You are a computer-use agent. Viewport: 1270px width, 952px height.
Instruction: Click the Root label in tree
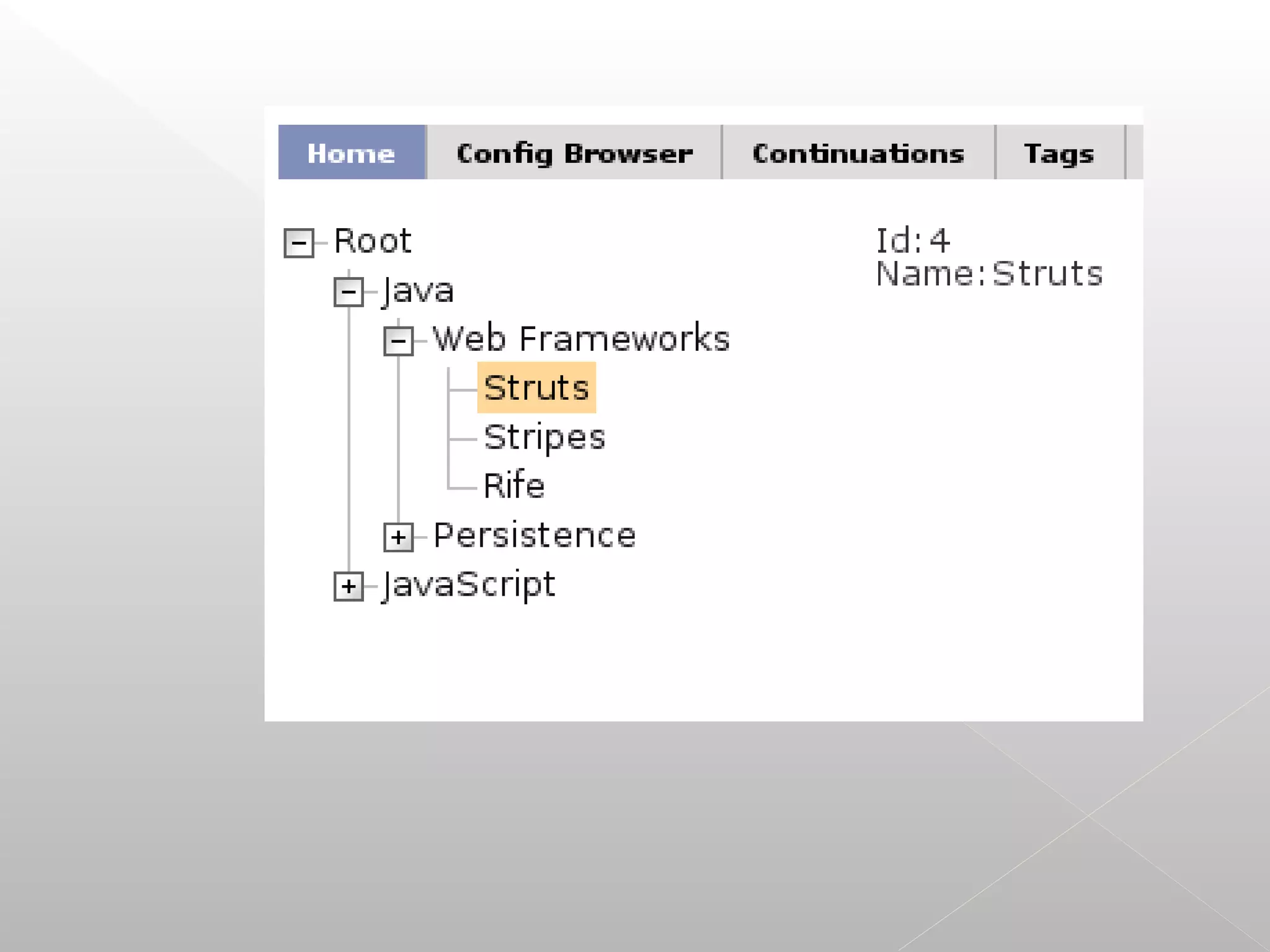[373, 241]
